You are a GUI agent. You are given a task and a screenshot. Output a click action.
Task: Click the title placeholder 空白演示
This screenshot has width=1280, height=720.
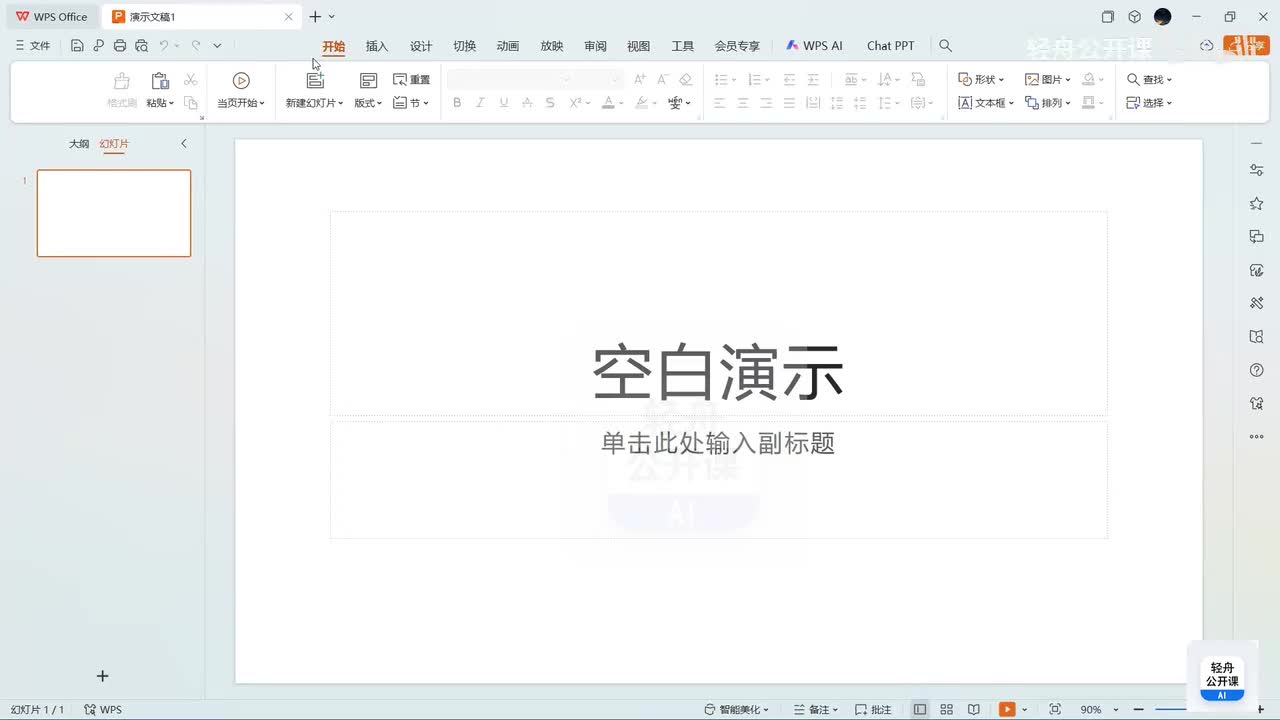coord(718,373)
